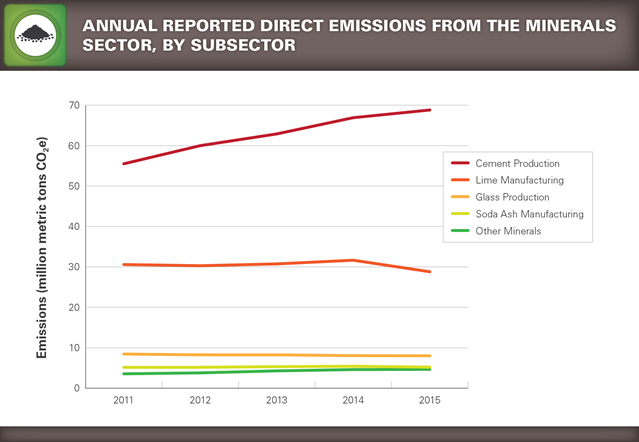Click the Cement Production line at 2015

pyautogui.click(x=430, y=110)
